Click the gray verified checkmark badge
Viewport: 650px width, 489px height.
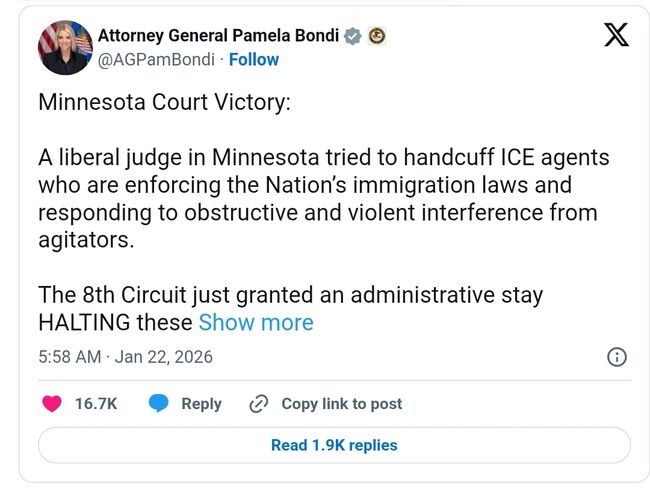click(352, 36)
